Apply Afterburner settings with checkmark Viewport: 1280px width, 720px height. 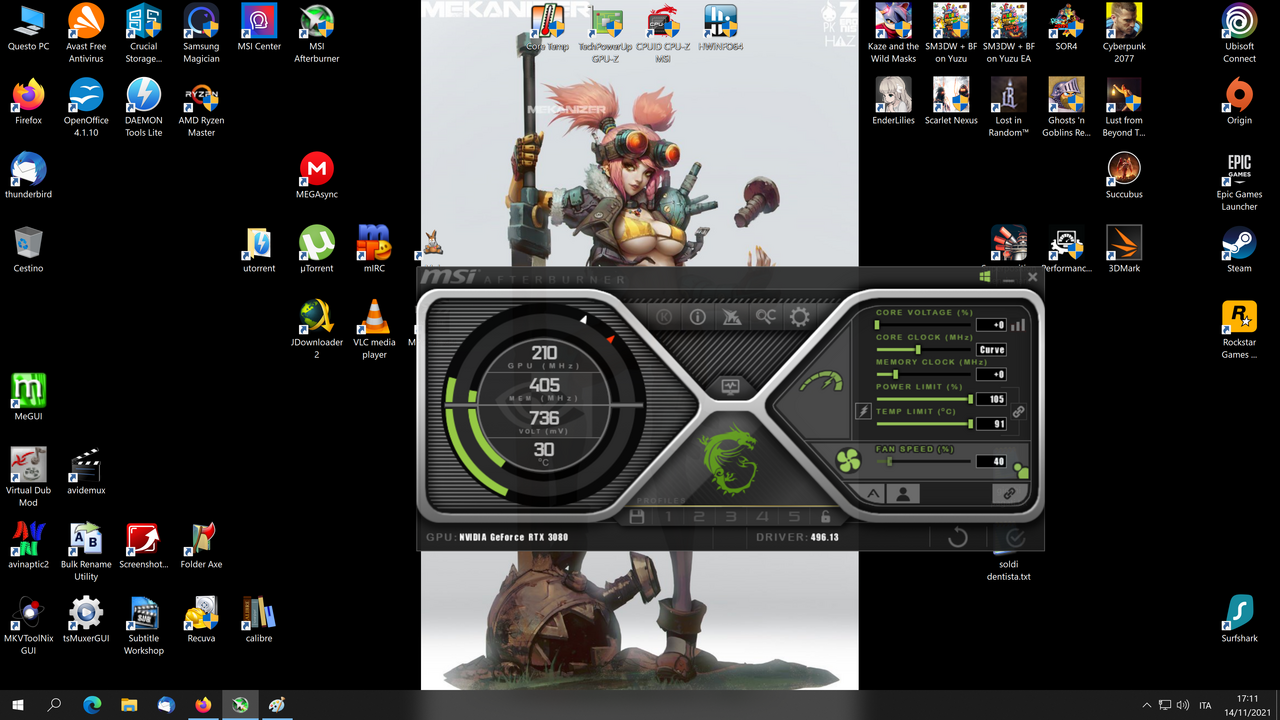tap(1015, 537)
